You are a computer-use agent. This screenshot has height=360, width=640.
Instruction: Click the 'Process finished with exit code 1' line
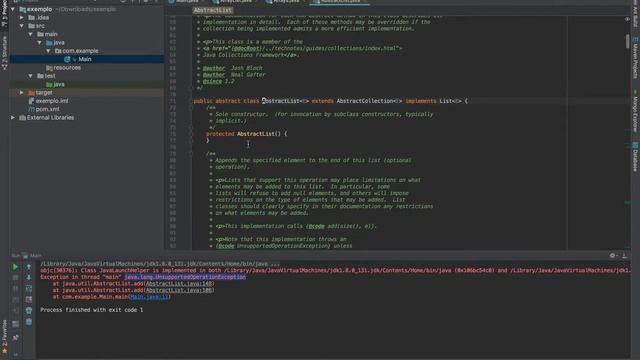(x=91, y=310)
